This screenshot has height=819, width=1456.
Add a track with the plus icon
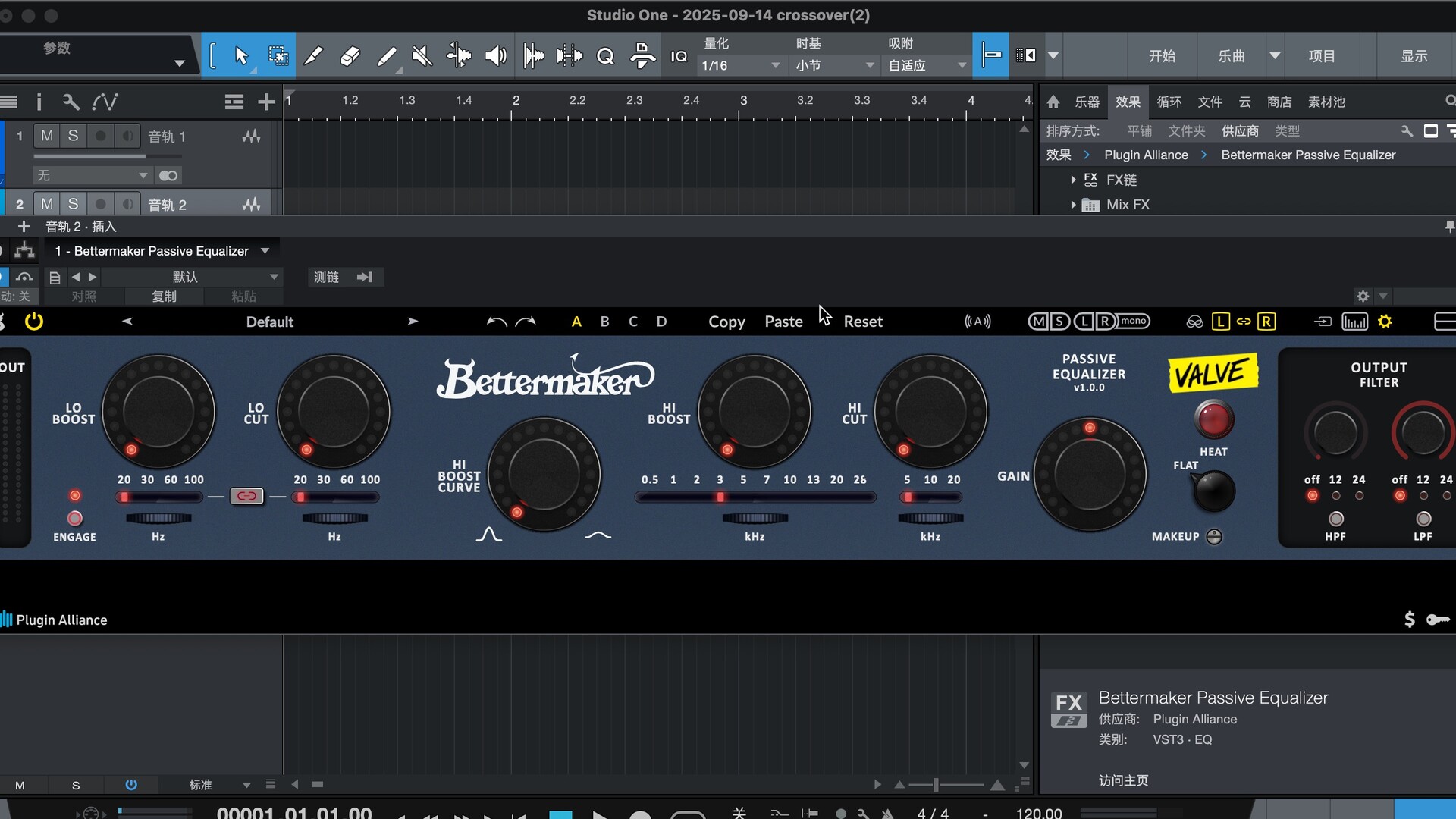(265, 102)
